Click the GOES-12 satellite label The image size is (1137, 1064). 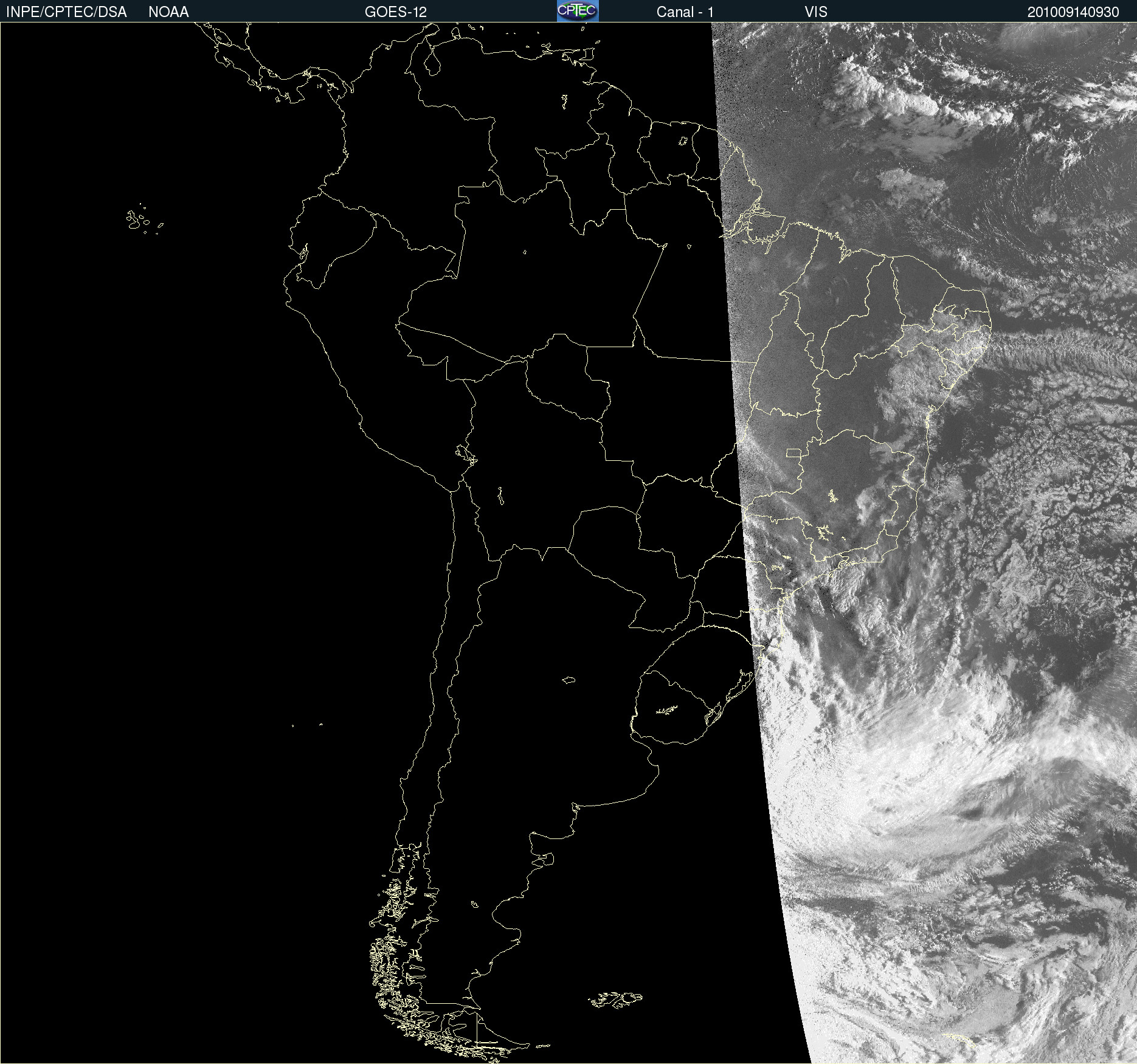pyautogui.click(x=396, y=12)
